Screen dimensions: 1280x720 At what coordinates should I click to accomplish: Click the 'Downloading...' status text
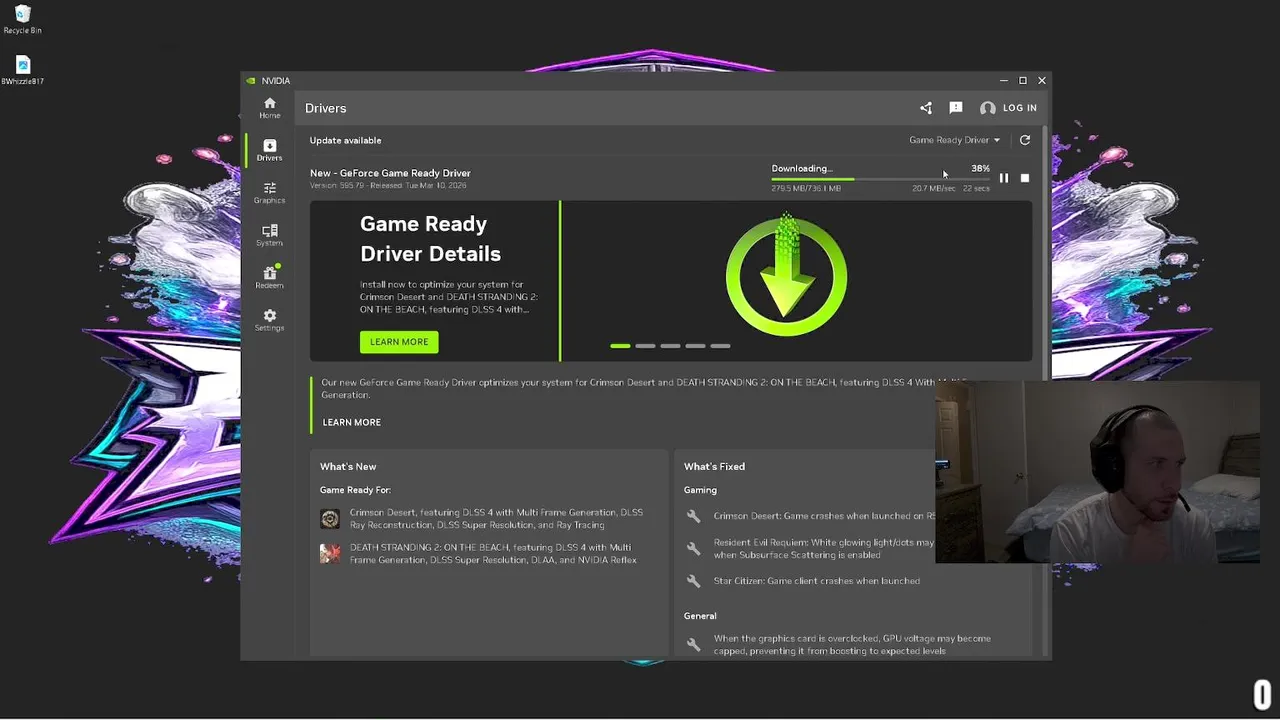pos(802,168)
